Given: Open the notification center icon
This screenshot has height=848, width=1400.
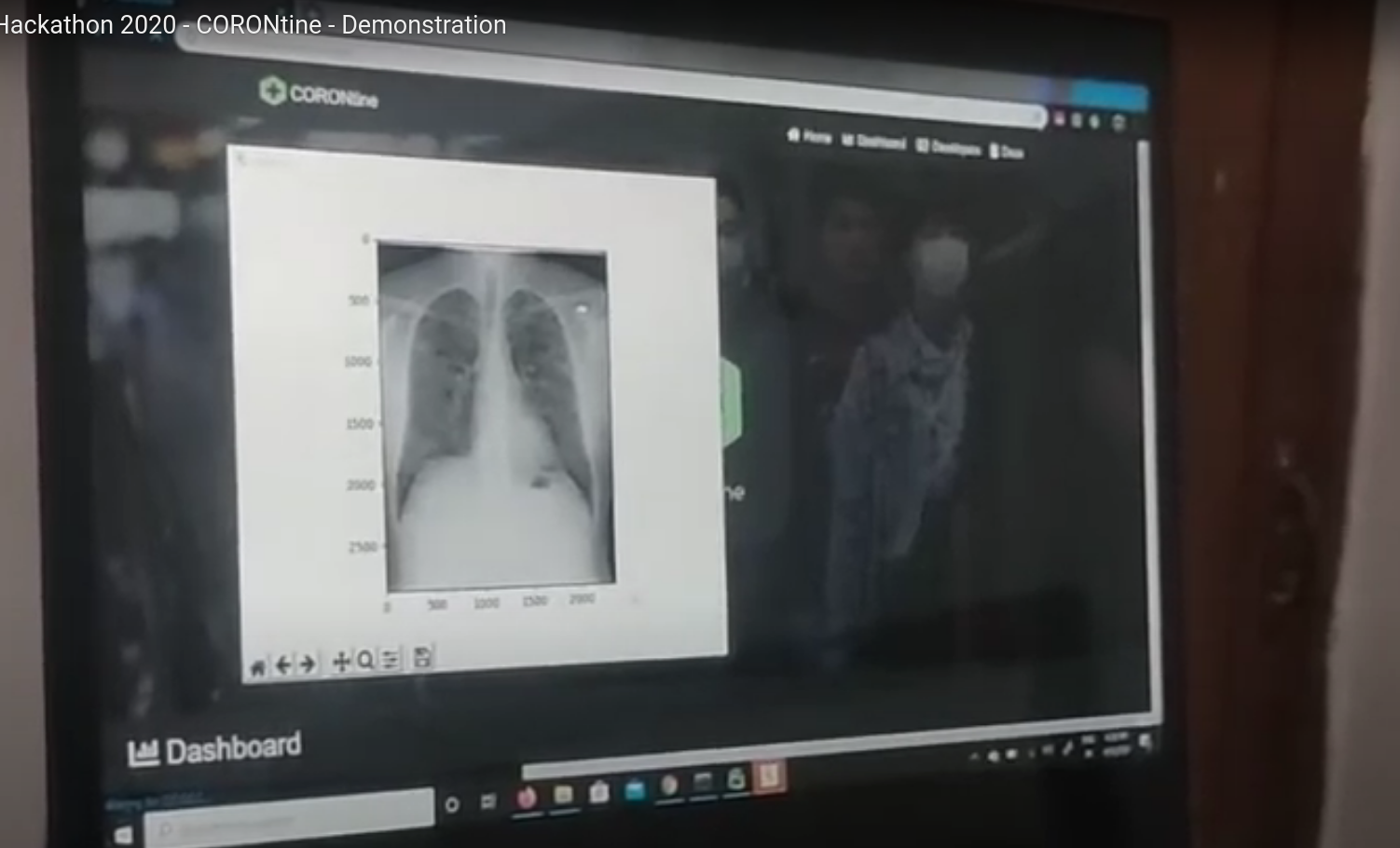Looking at the screenshot, I should 1145,741.
